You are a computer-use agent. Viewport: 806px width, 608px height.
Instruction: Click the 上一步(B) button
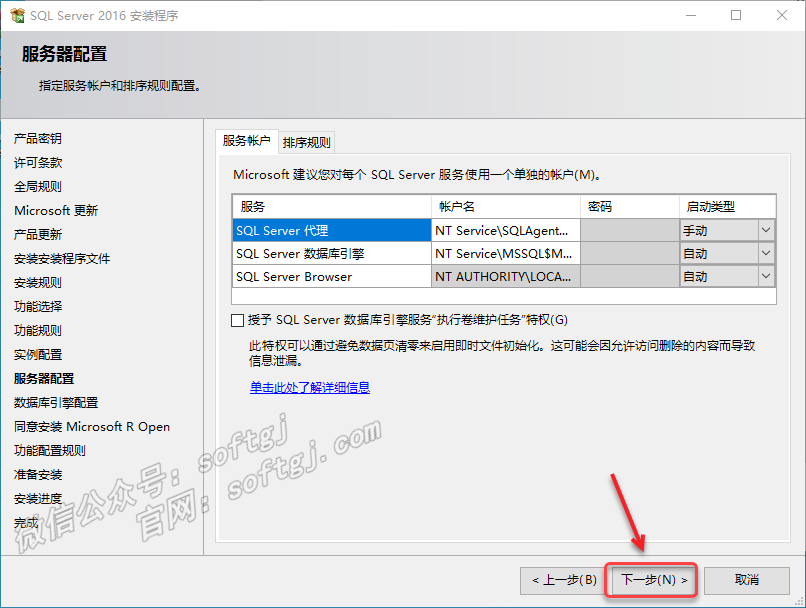click(564, 580)
